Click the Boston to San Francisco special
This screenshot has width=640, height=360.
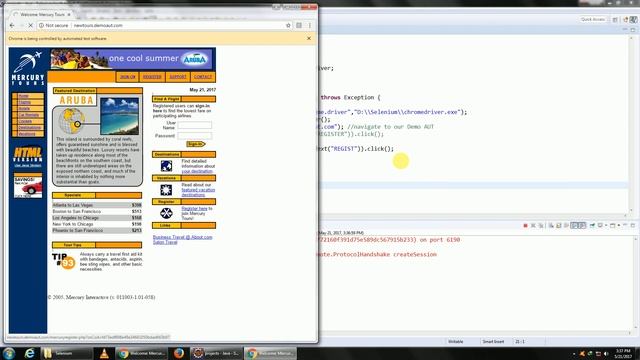[97, 211]
